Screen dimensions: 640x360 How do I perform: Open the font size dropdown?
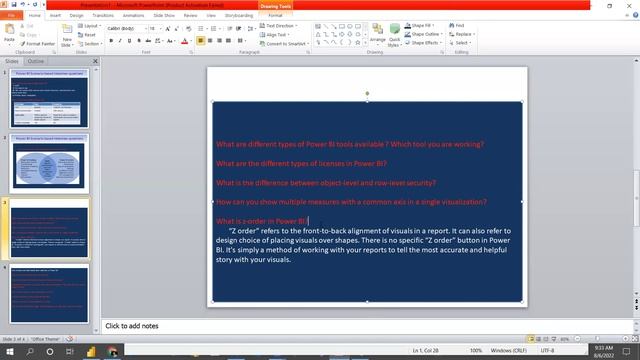click(x=160, y=29)
